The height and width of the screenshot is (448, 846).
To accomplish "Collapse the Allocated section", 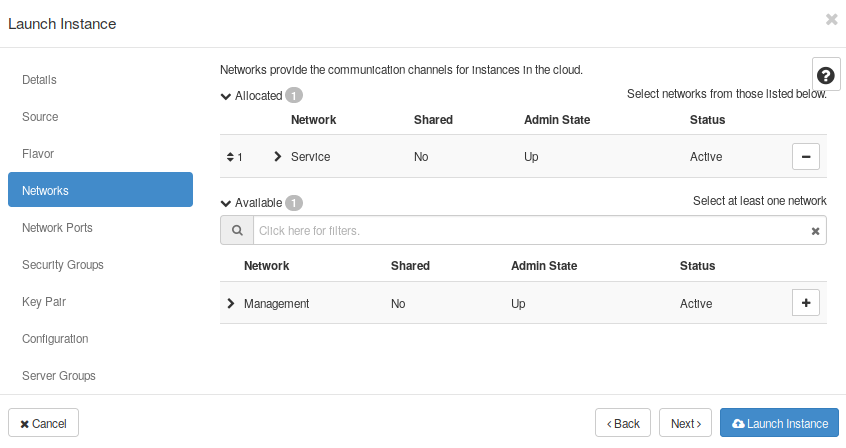I will 226,96.
